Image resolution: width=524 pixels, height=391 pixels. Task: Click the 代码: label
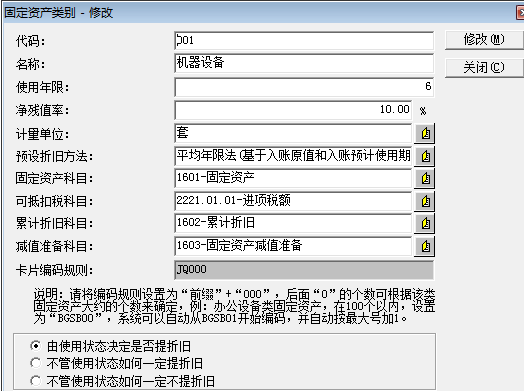tap(30, 41)
